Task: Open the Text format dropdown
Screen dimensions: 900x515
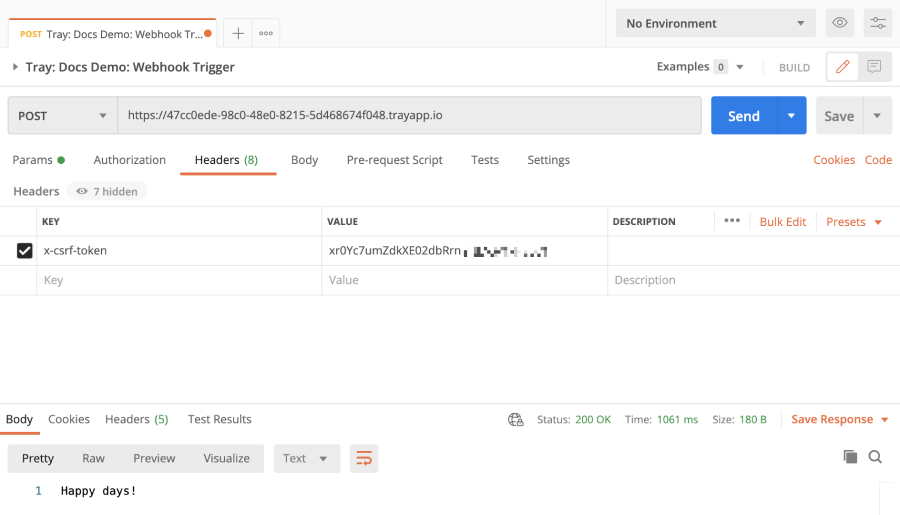Action: [x=306, y=458]
